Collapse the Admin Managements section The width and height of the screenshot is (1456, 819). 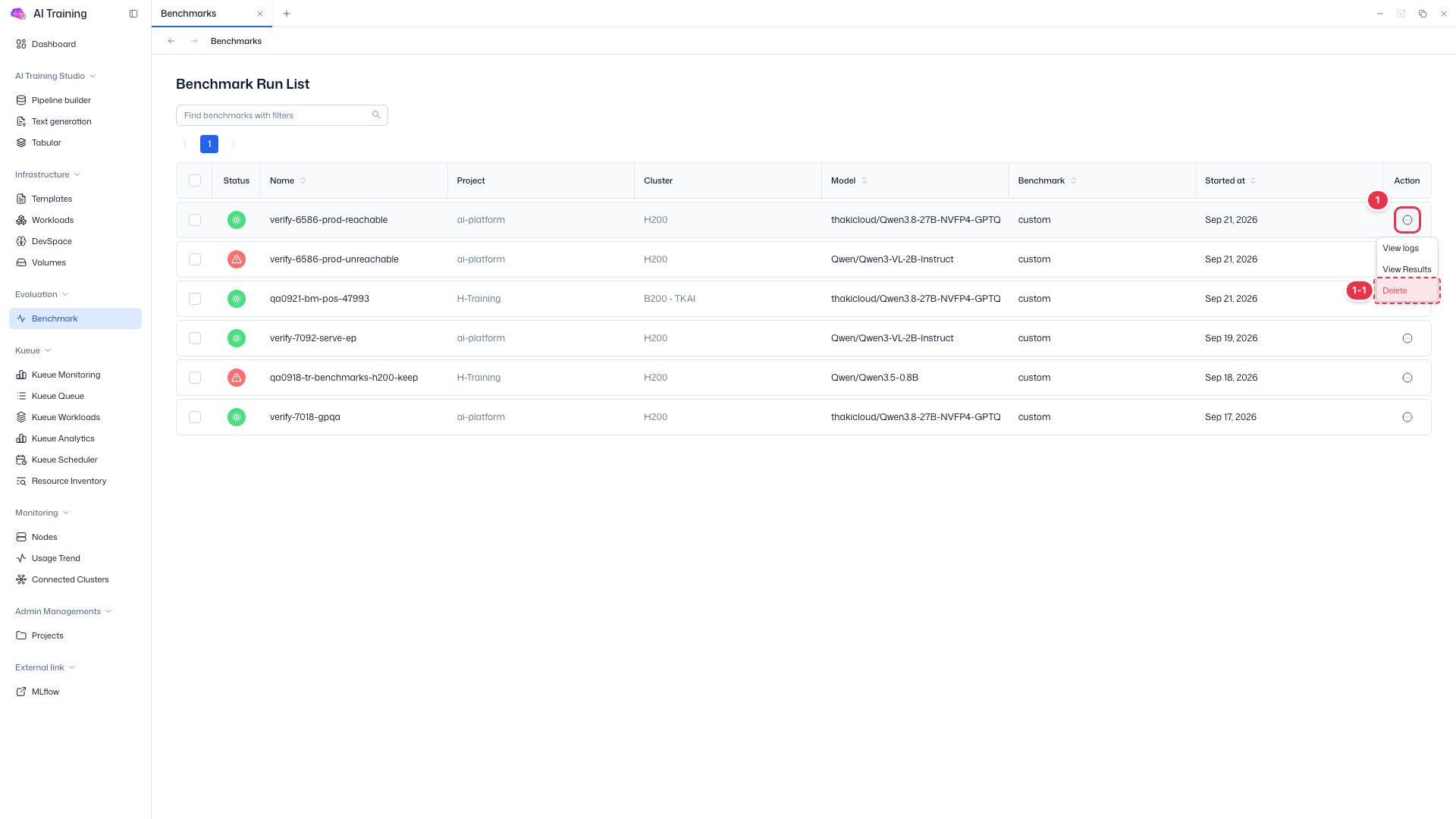point(64,611)
